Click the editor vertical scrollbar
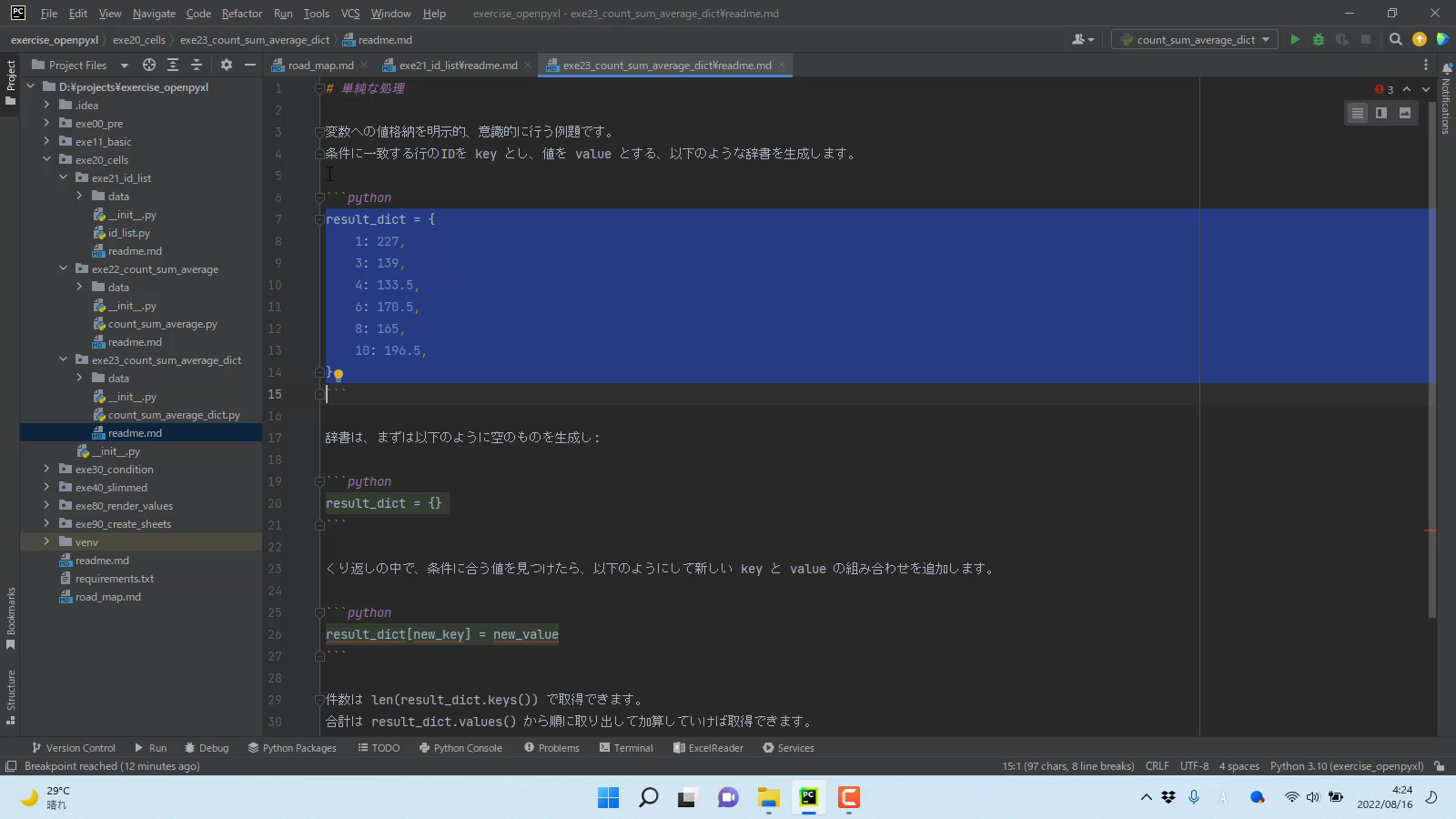Image resolution: width=1456 pixels, height=819 pixels. pos(1431,364)
